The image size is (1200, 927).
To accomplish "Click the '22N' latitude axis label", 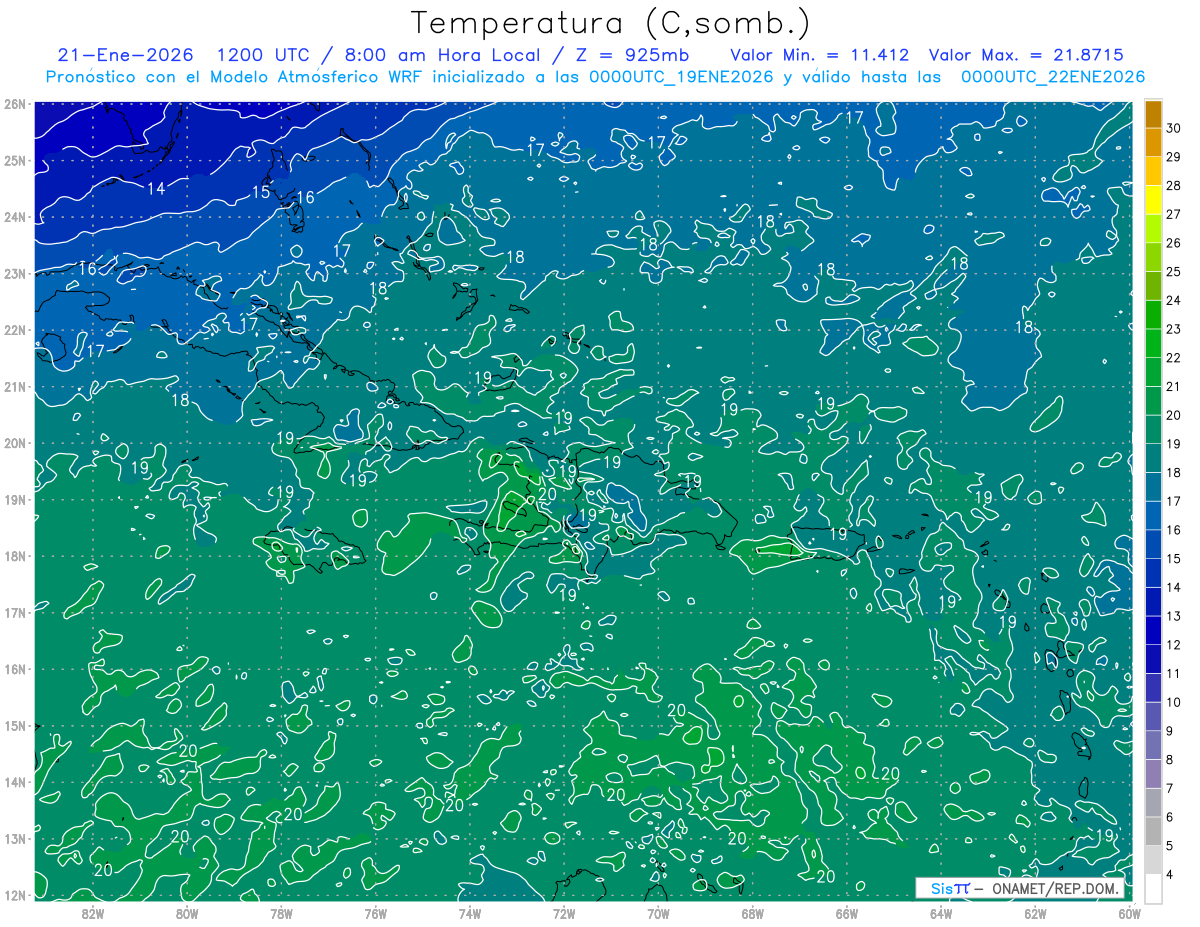I will coord(15,330).
